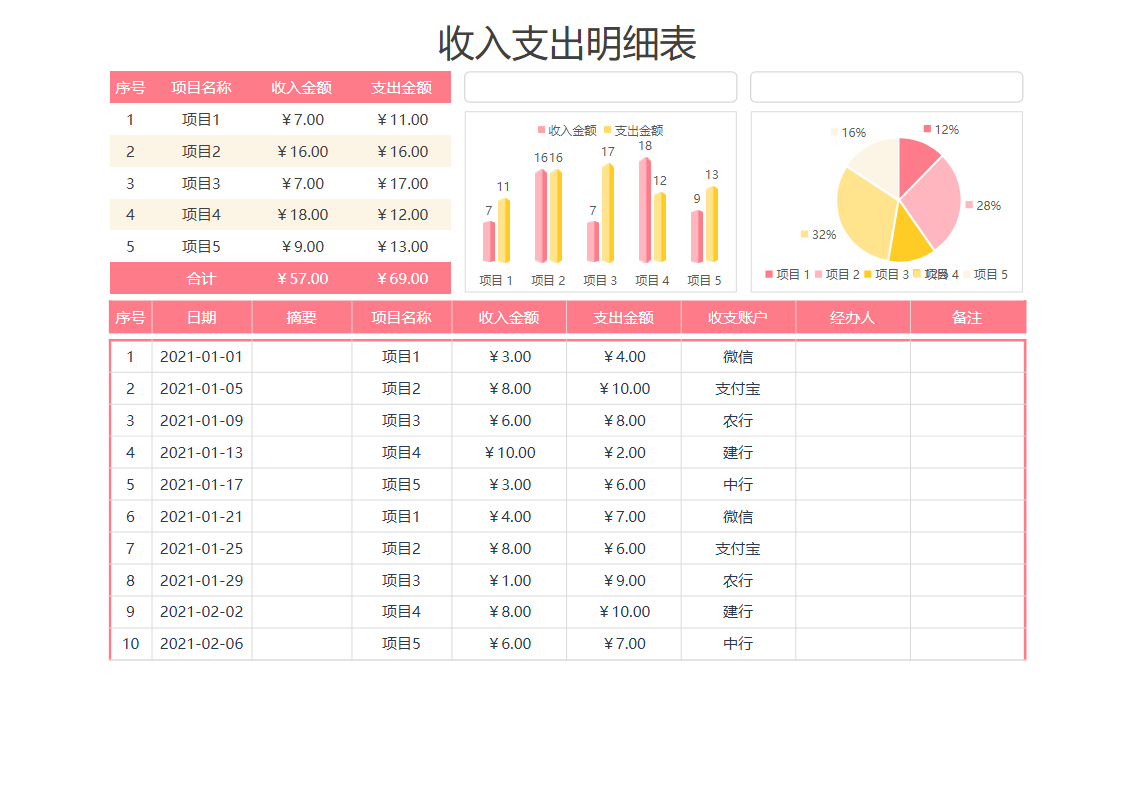Click the title 收入支出明细表

click(567, 43)
